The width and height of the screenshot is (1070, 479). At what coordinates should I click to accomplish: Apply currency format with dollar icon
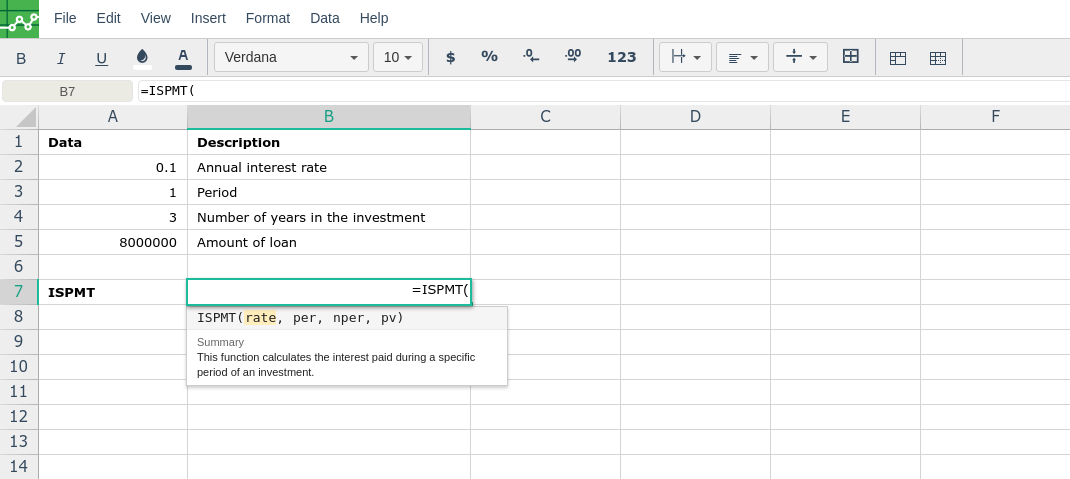click(x=450, y=57)
